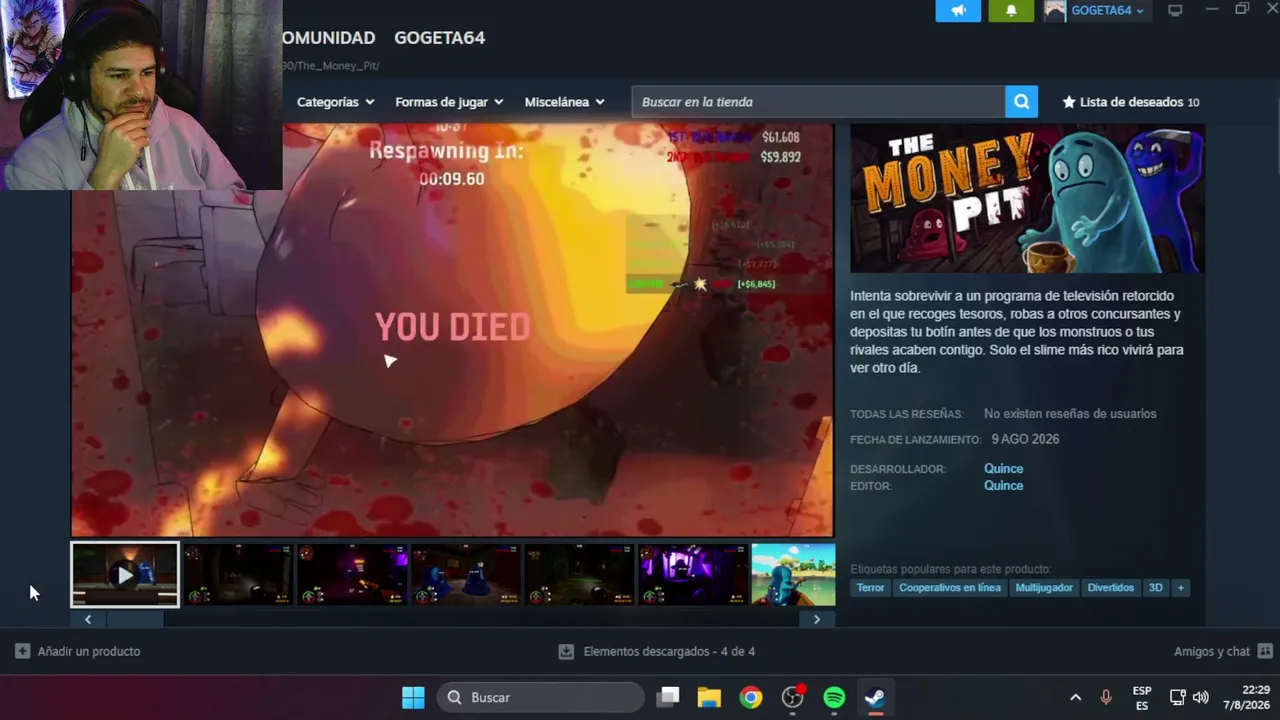1280x720 pixels.
Task: Click review summary No existen reseñas de usuarios
Action: pyautogui.click(x=1070, y=414)
